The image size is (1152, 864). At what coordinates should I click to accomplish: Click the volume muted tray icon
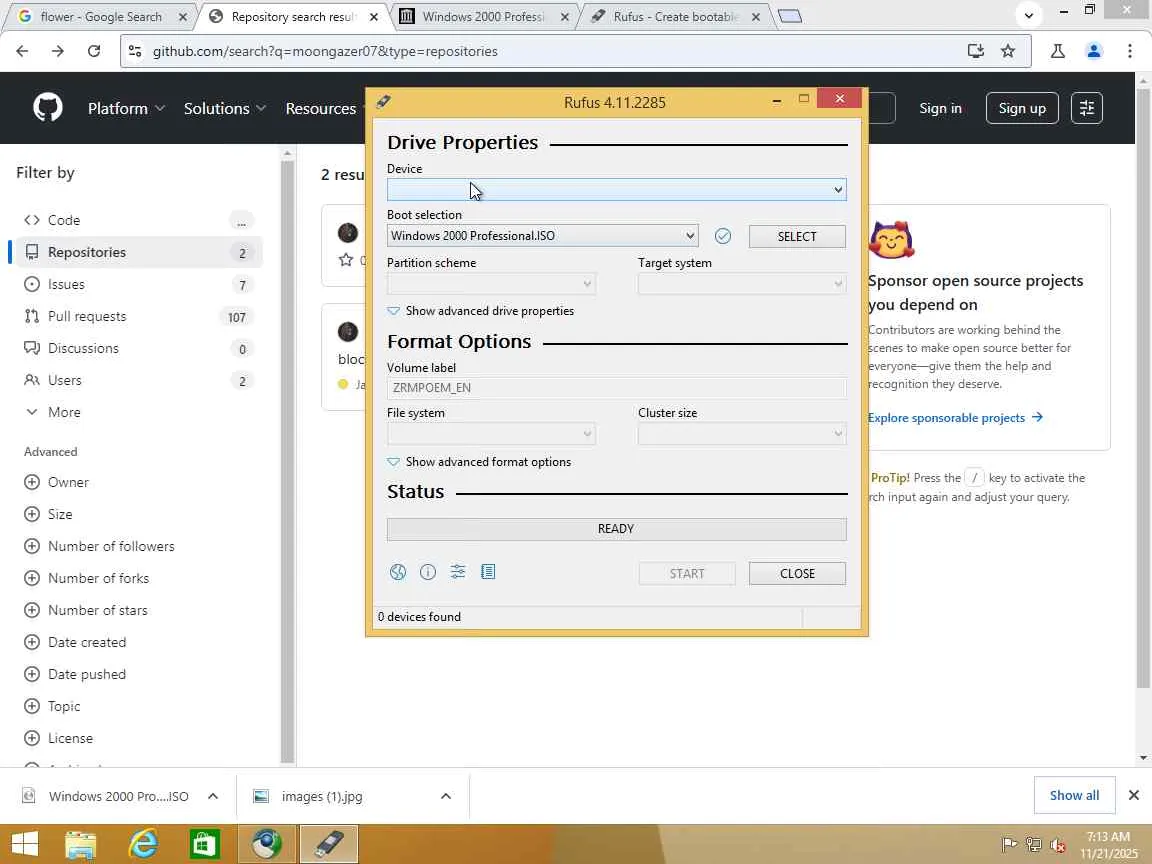click(x=1058, y=846)
